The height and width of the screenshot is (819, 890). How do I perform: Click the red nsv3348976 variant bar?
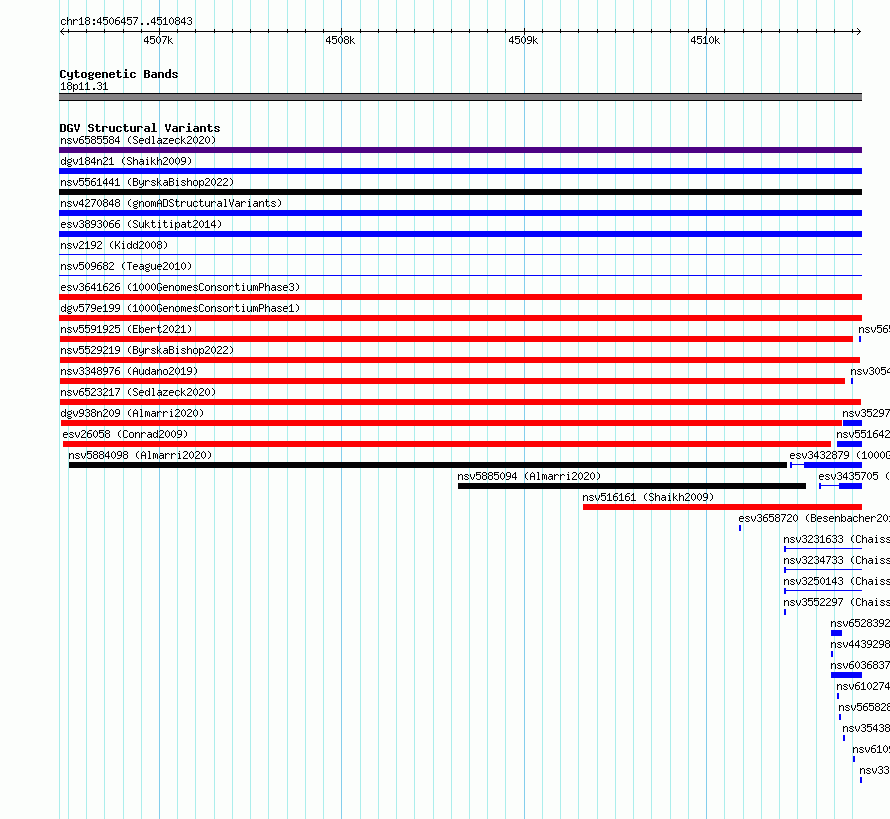click(452, 381)
